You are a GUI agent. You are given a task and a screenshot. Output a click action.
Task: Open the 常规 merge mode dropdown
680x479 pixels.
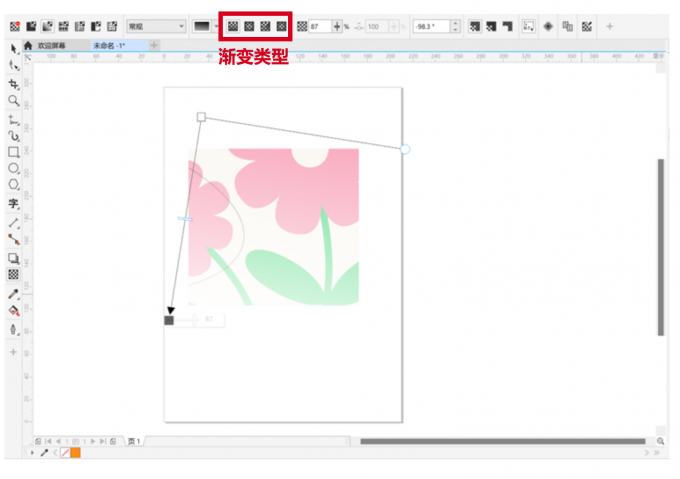tap(155, 26)
